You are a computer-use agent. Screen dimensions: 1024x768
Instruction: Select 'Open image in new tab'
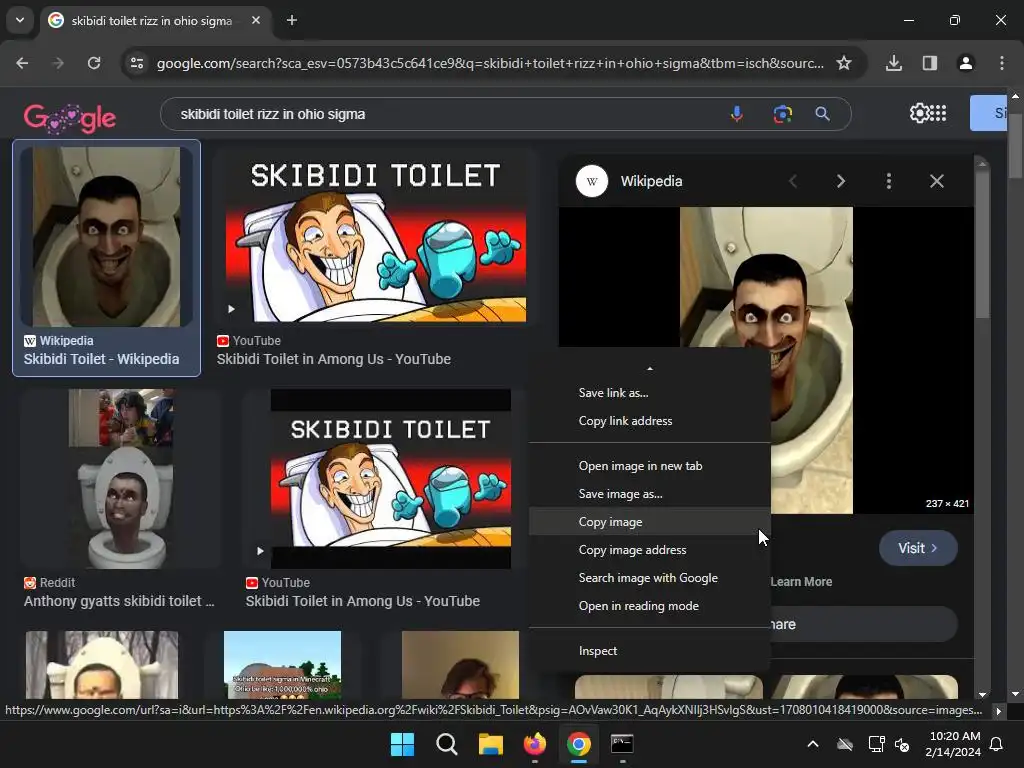650,466
